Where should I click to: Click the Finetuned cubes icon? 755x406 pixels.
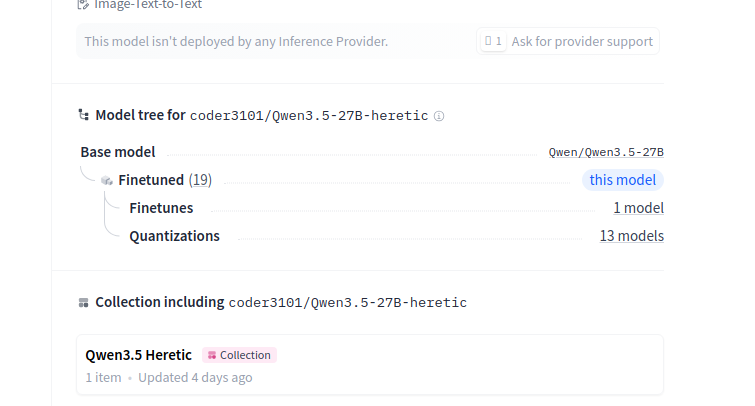pyautogui.click(x=107, y=181)
